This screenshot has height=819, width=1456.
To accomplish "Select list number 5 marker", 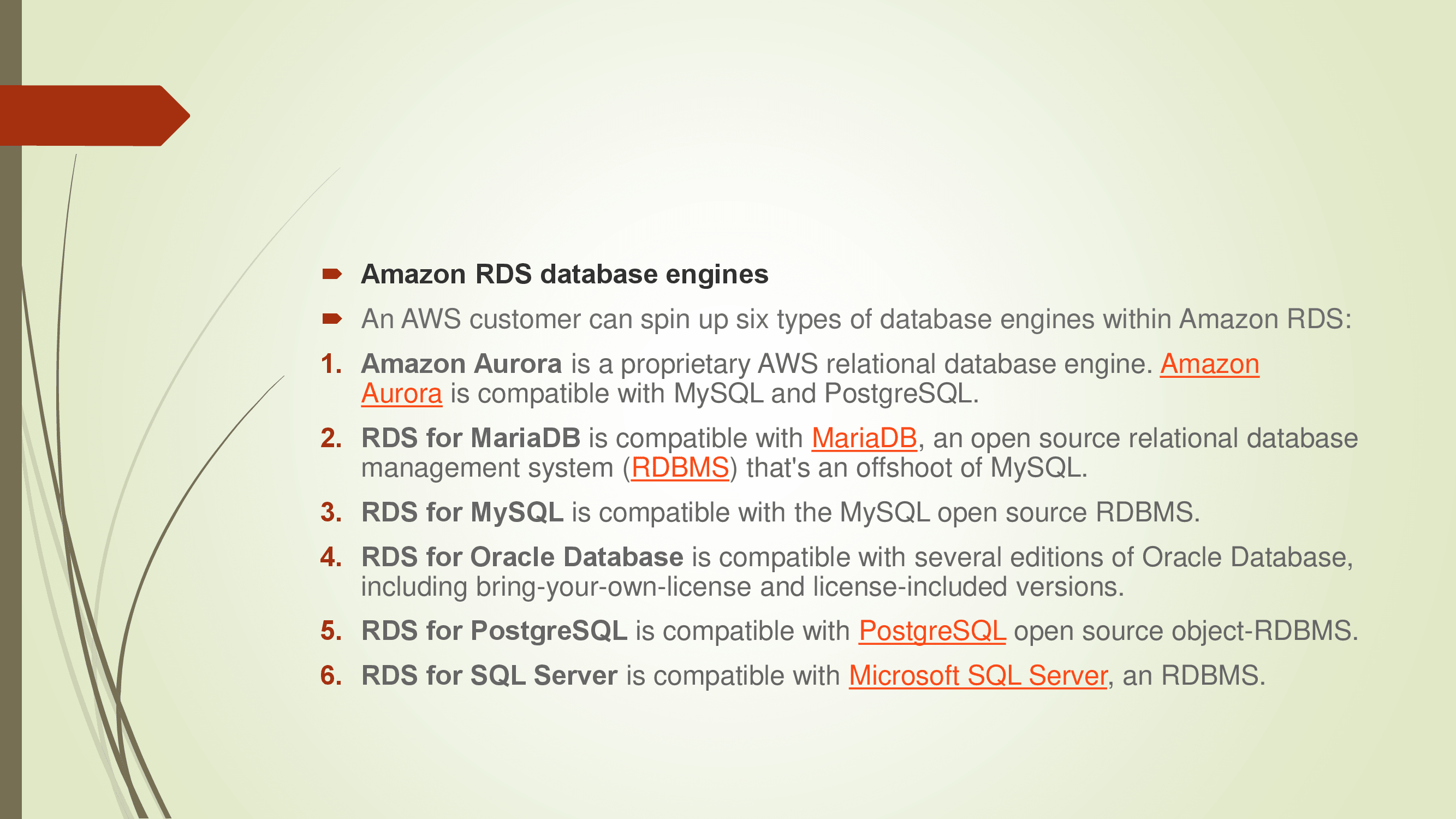I will [x=331, y=631].
